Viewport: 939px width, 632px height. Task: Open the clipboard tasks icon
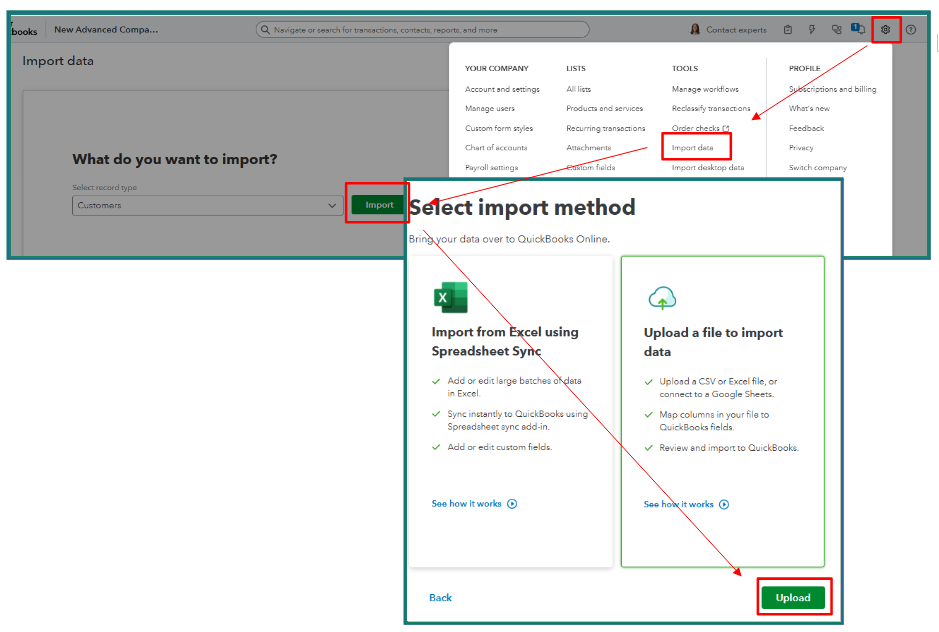click(788, 30)
